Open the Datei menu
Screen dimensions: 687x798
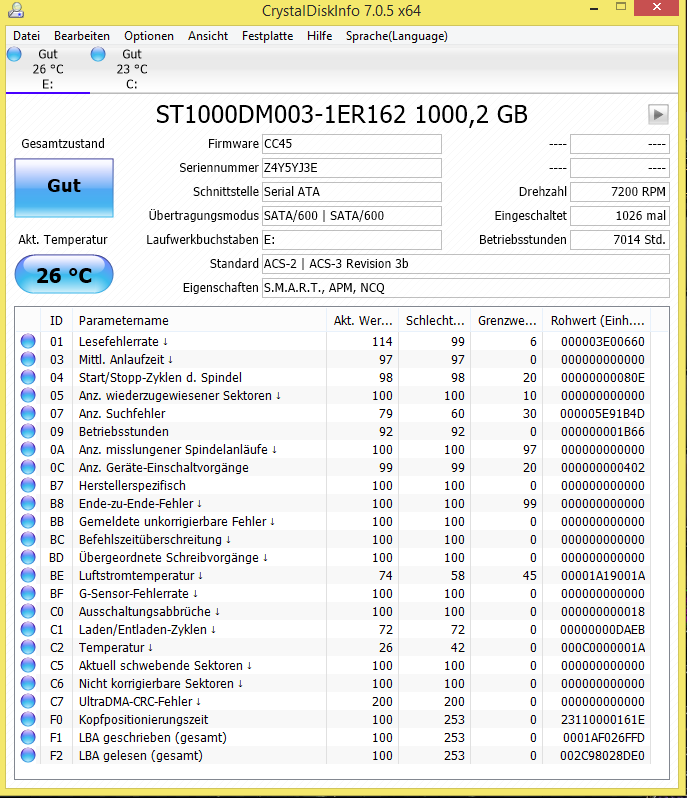(26, 36)
